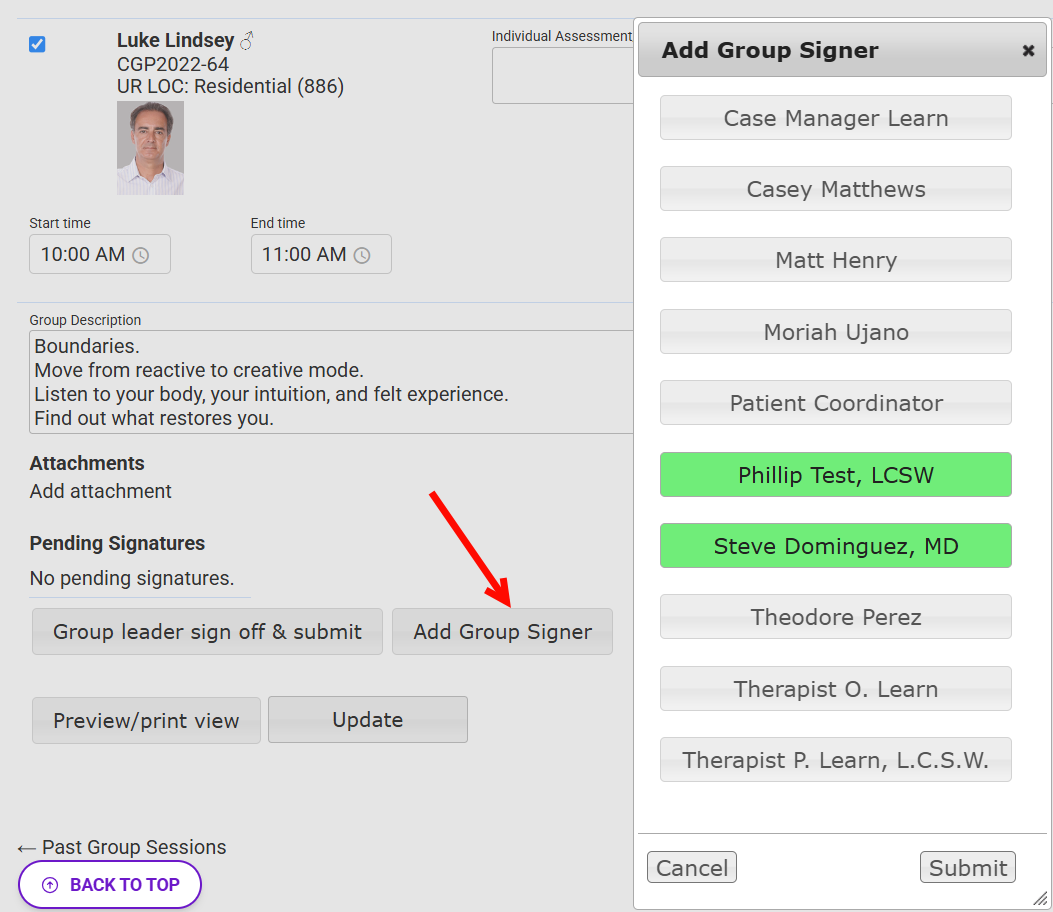Submit the selected group signers
The width and height of the screenshot is (1053, 912).
click(x=967, y=867)
